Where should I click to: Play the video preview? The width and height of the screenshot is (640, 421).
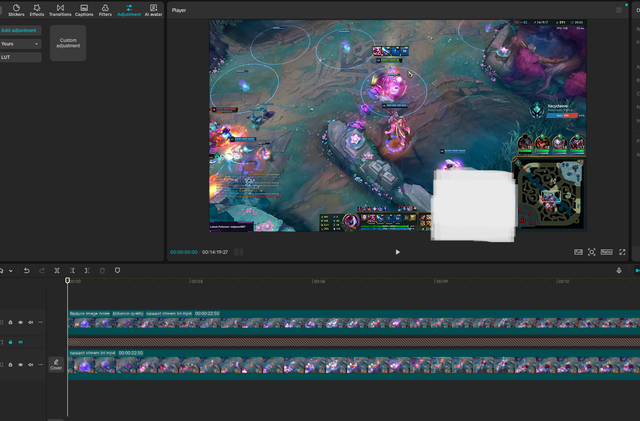click(x=398, y=252)
